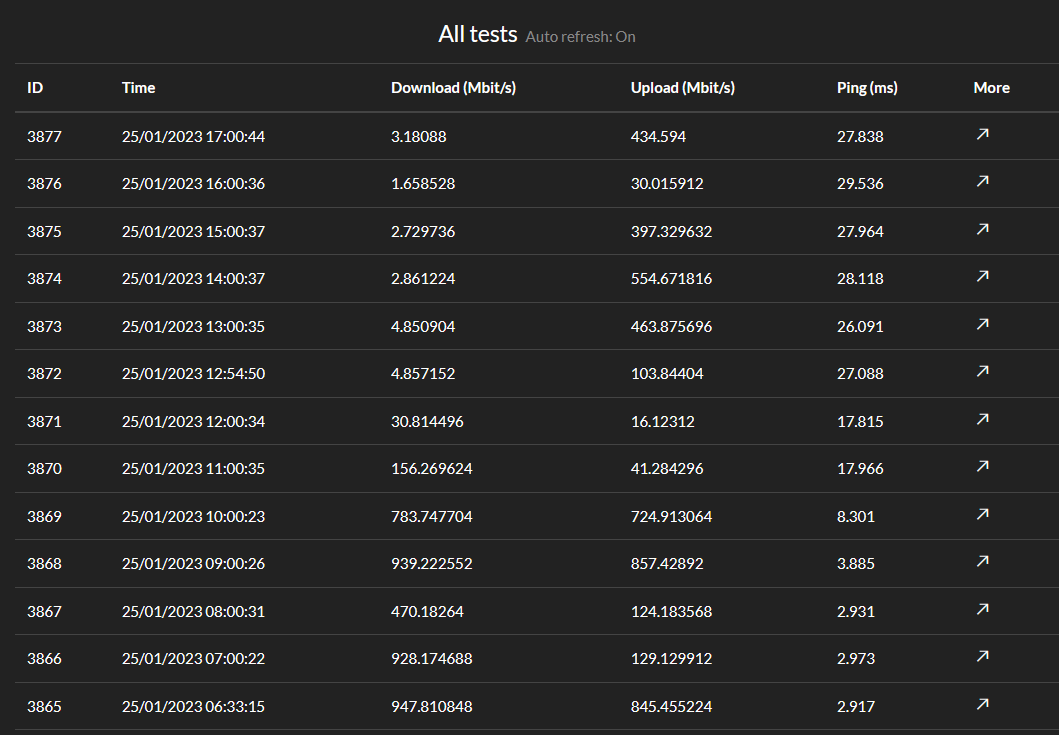Click the Time column header
The height and width of the screenshot is (735, 1059).
point(138,88)
